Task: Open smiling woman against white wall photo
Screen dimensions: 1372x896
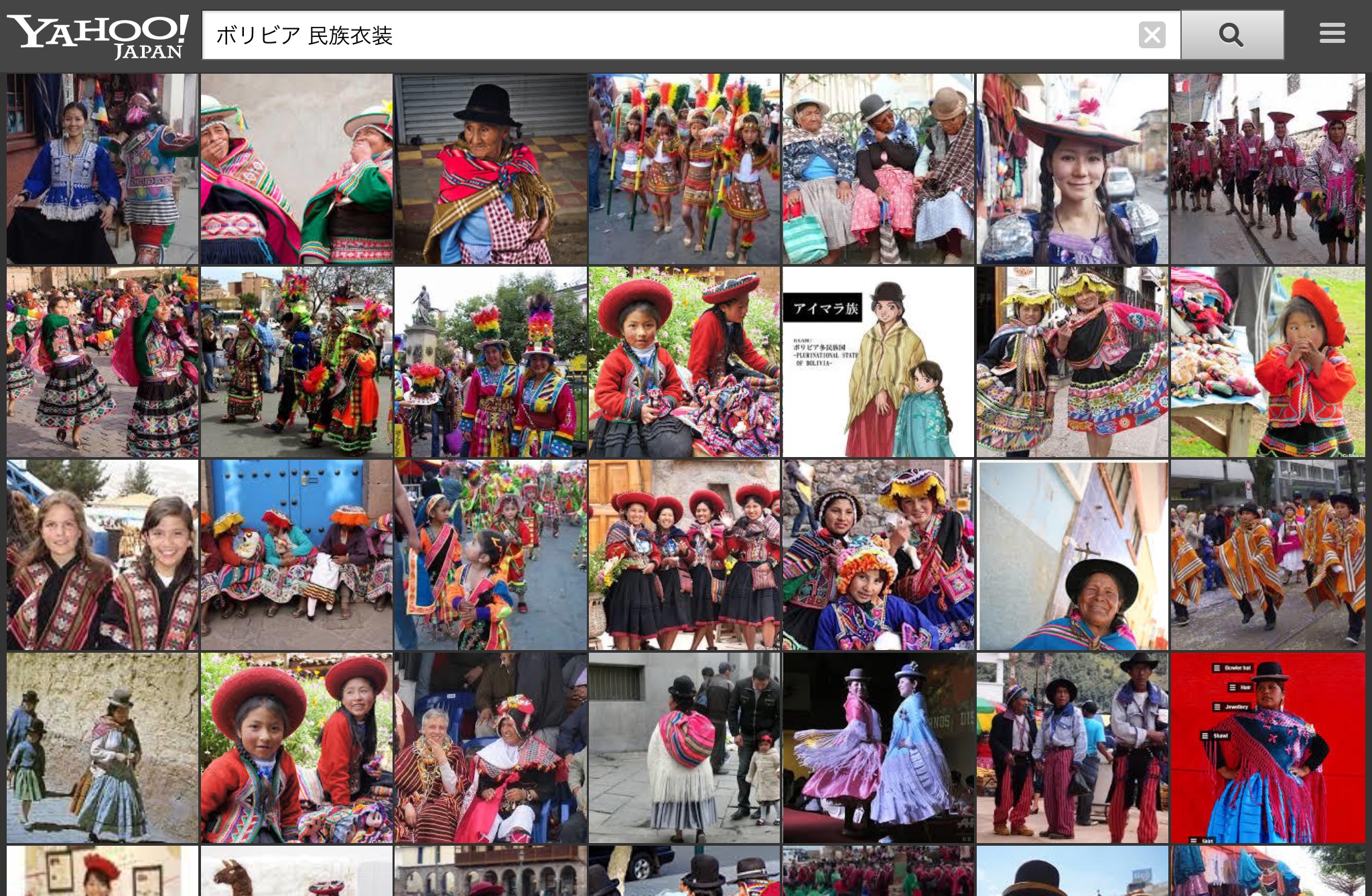Action: [1072, 555]
